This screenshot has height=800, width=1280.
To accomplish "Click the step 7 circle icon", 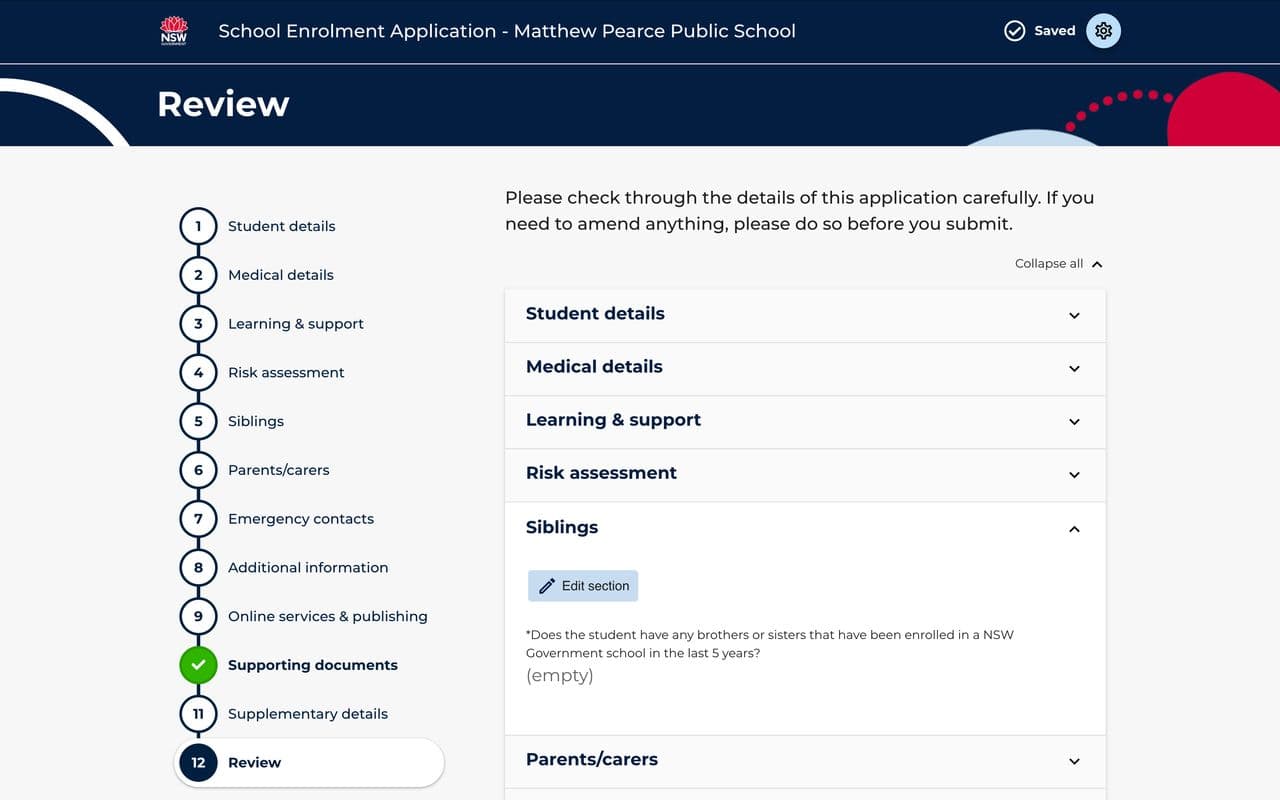I will [x=198, y=519].
